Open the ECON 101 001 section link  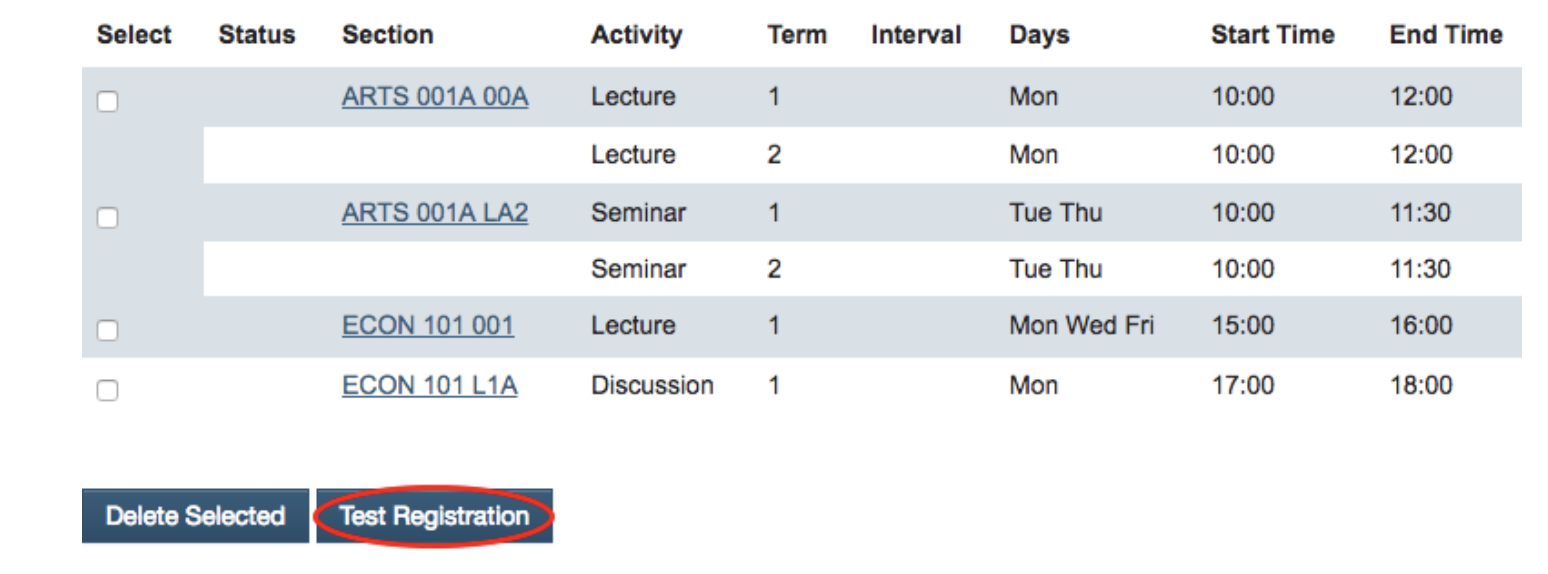[x=428, y=326]
